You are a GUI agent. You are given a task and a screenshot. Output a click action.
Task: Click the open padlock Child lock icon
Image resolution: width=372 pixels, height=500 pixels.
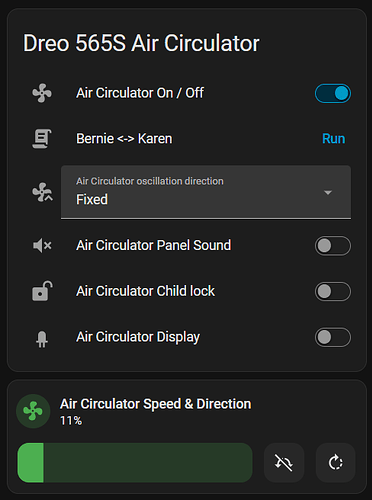click(x=42, y=291)
